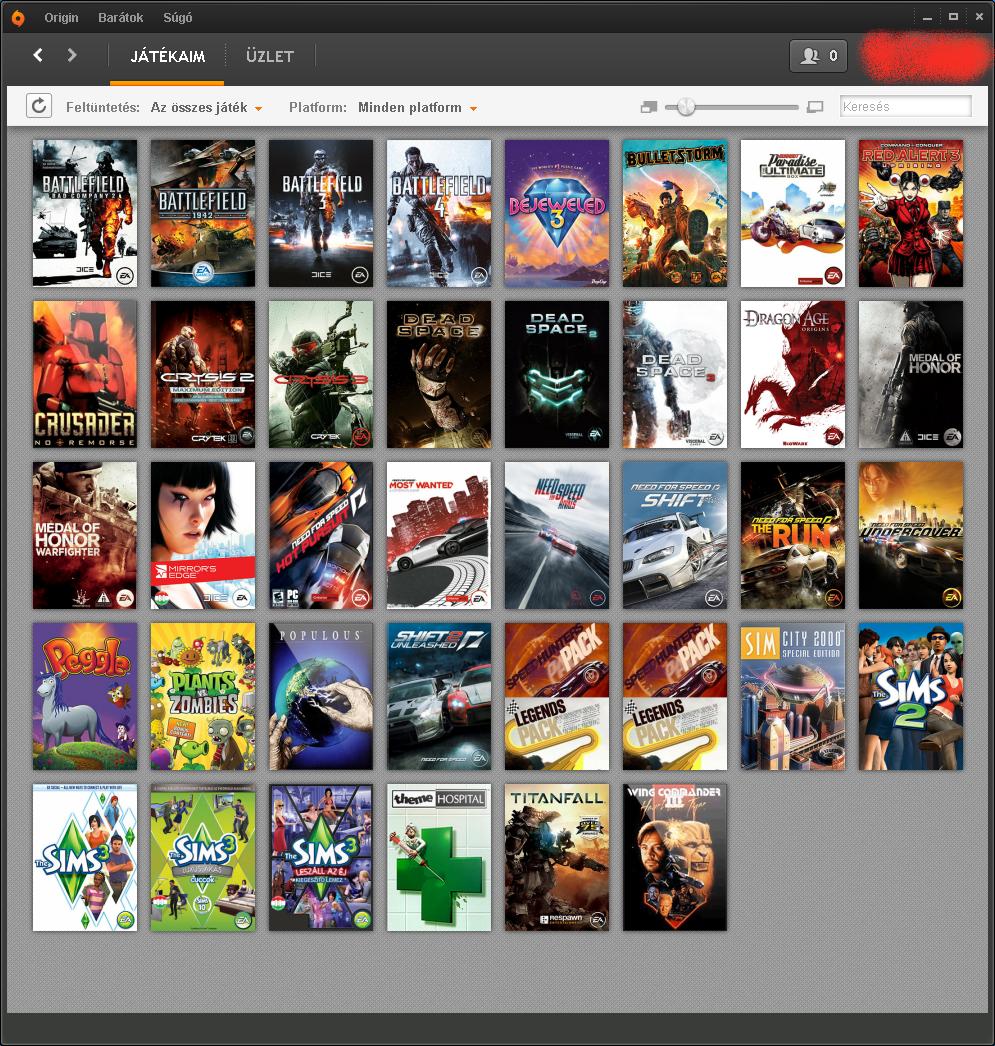Select the Red Alert 3 Uprising cover
Viewport: 995px width, 1046px height.
click(911, 213)
